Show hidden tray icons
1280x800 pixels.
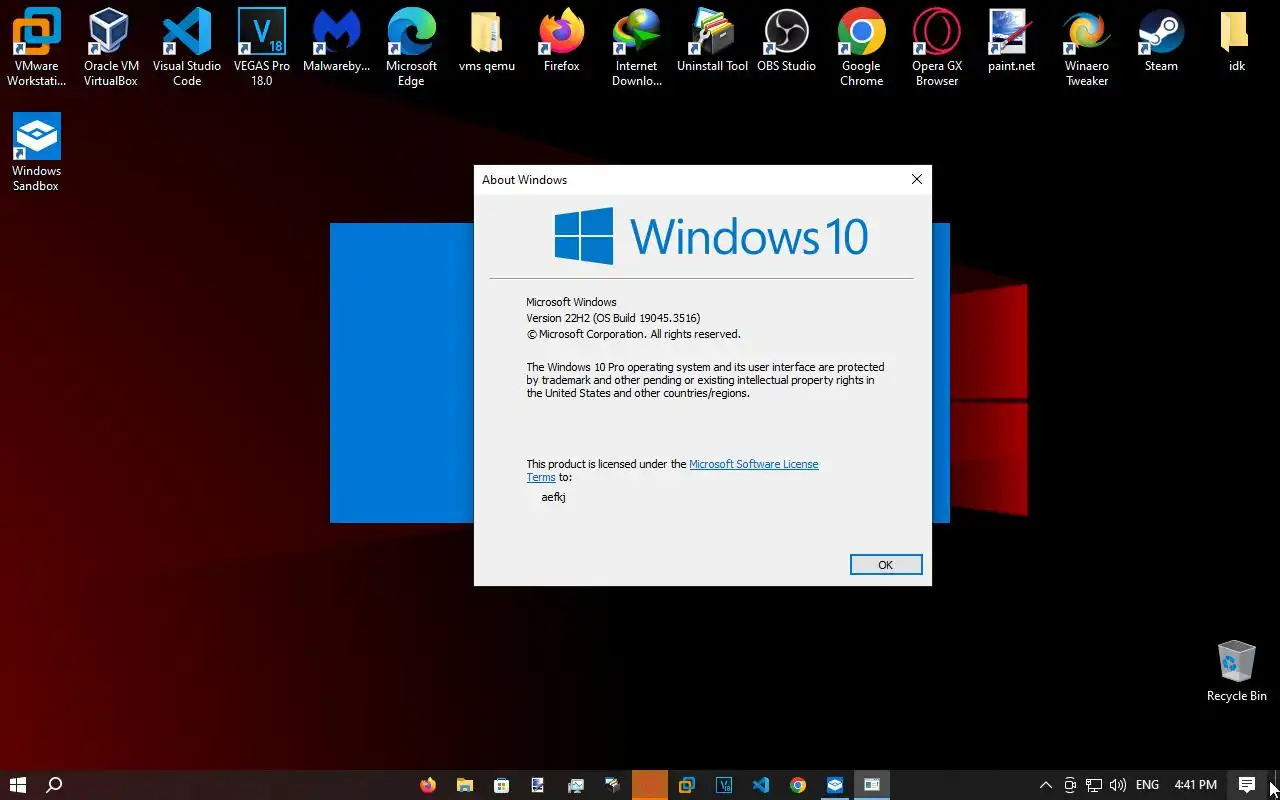[x=1046, y=785]
